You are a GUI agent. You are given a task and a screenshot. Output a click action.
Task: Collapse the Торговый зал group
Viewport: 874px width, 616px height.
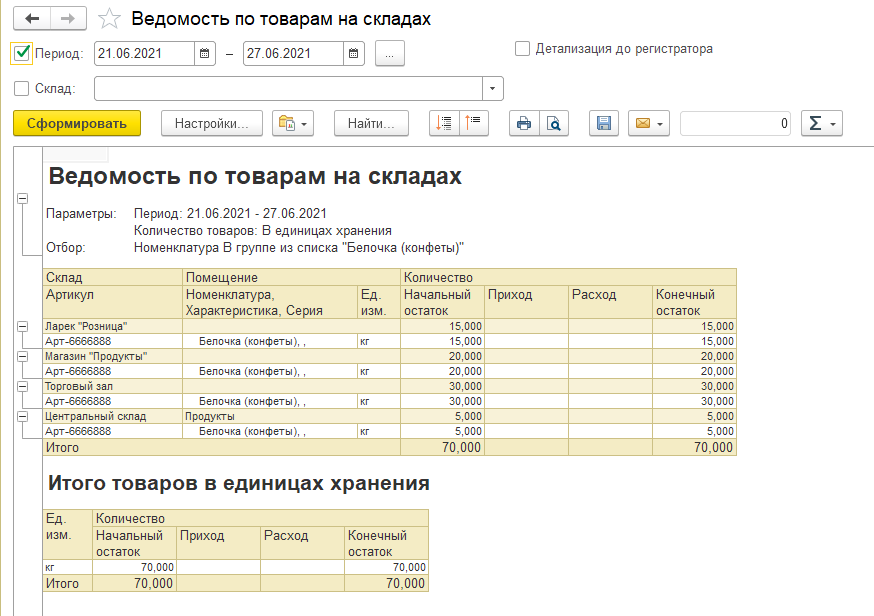tap(22, 386)
